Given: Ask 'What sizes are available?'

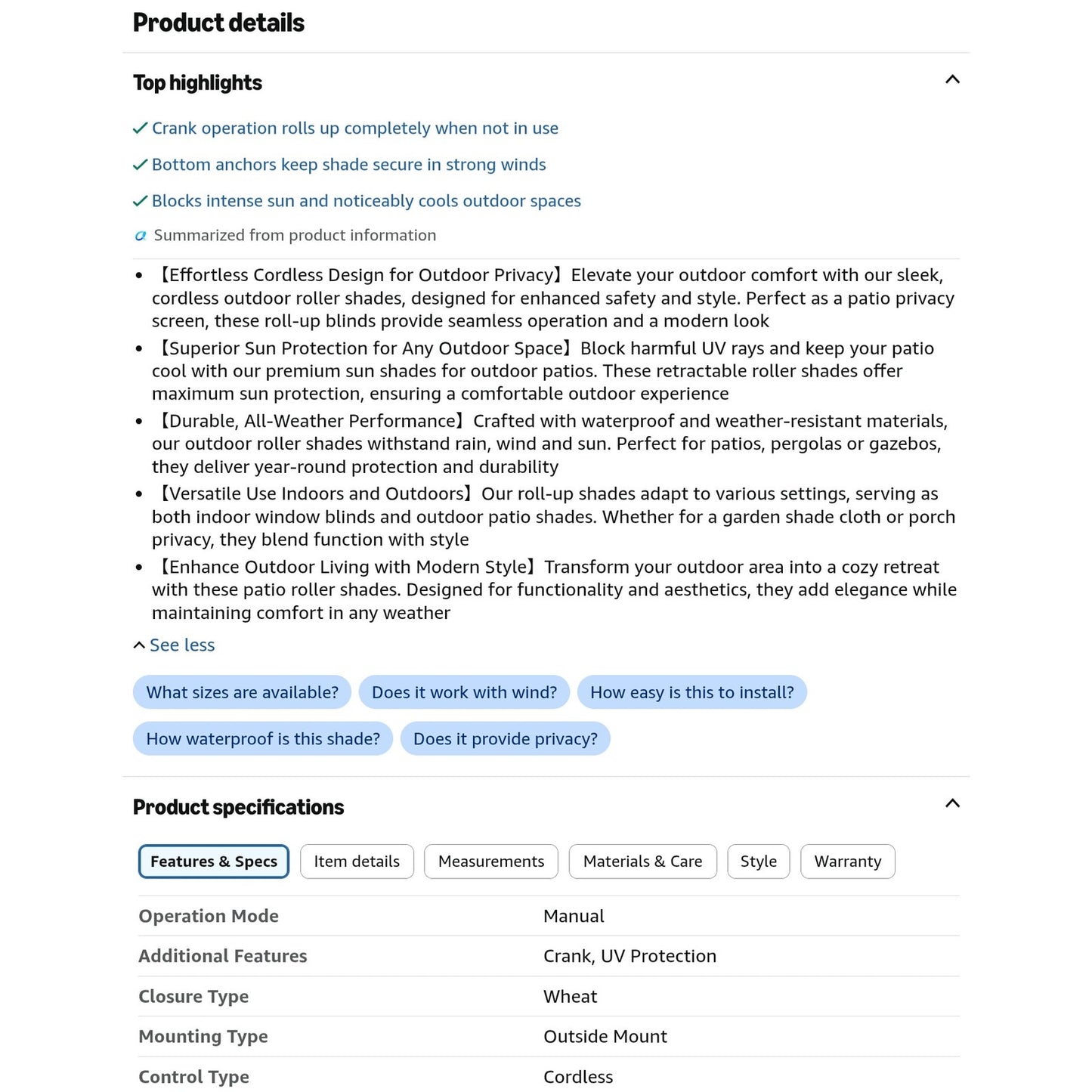Looking at the screenshot, I should (x=242, y=692).
